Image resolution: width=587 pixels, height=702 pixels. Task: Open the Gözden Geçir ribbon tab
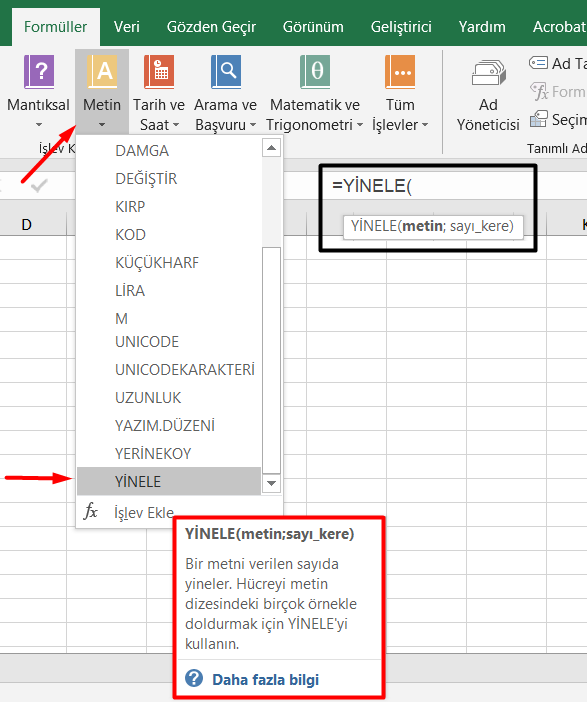(x=211, y=27)
